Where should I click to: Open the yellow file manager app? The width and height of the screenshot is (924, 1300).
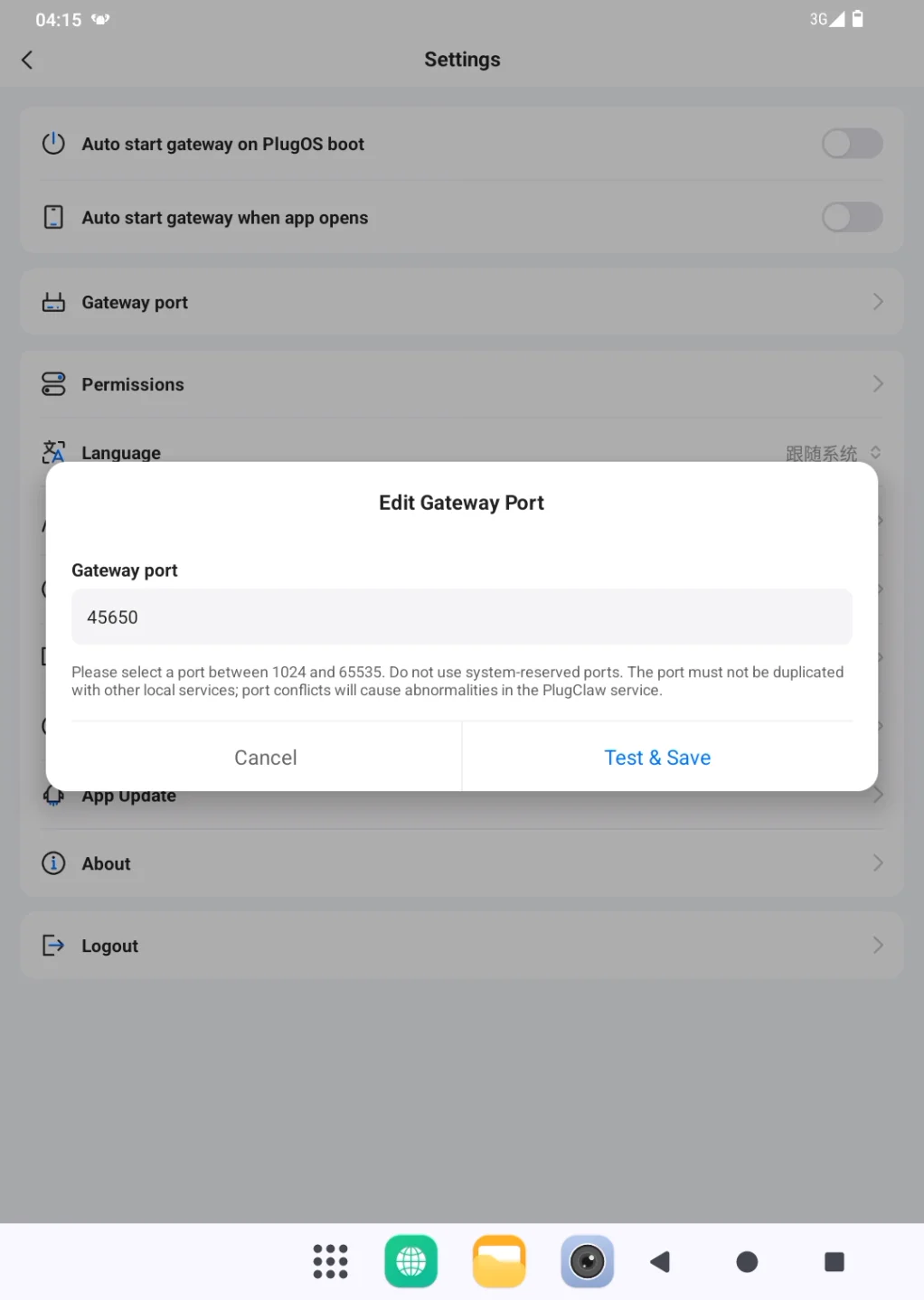(499, 1261)
